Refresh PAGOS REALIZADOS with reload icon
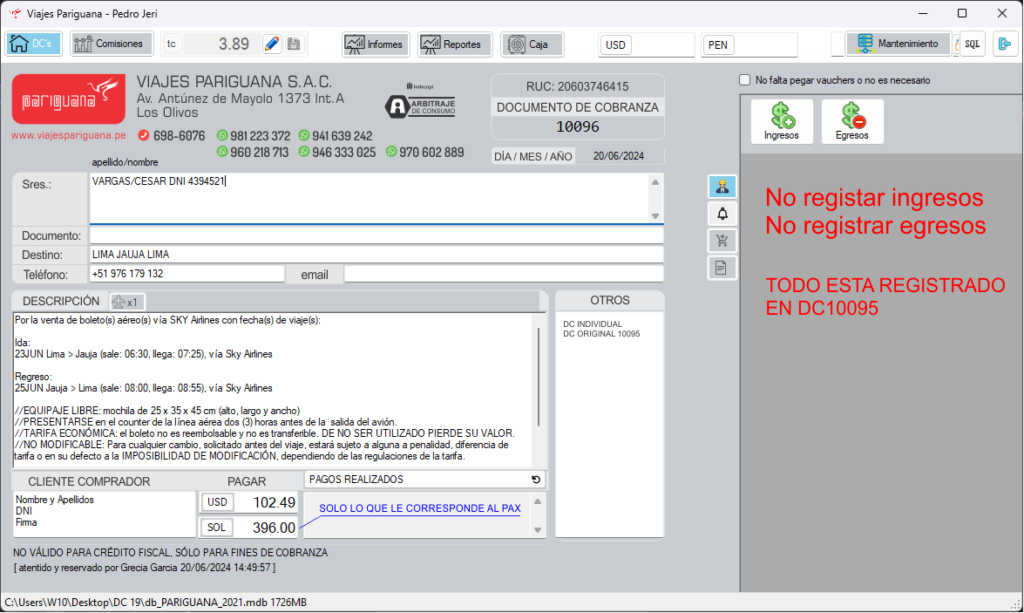This screenshot has width=1024, height=613. coord(536,480)
